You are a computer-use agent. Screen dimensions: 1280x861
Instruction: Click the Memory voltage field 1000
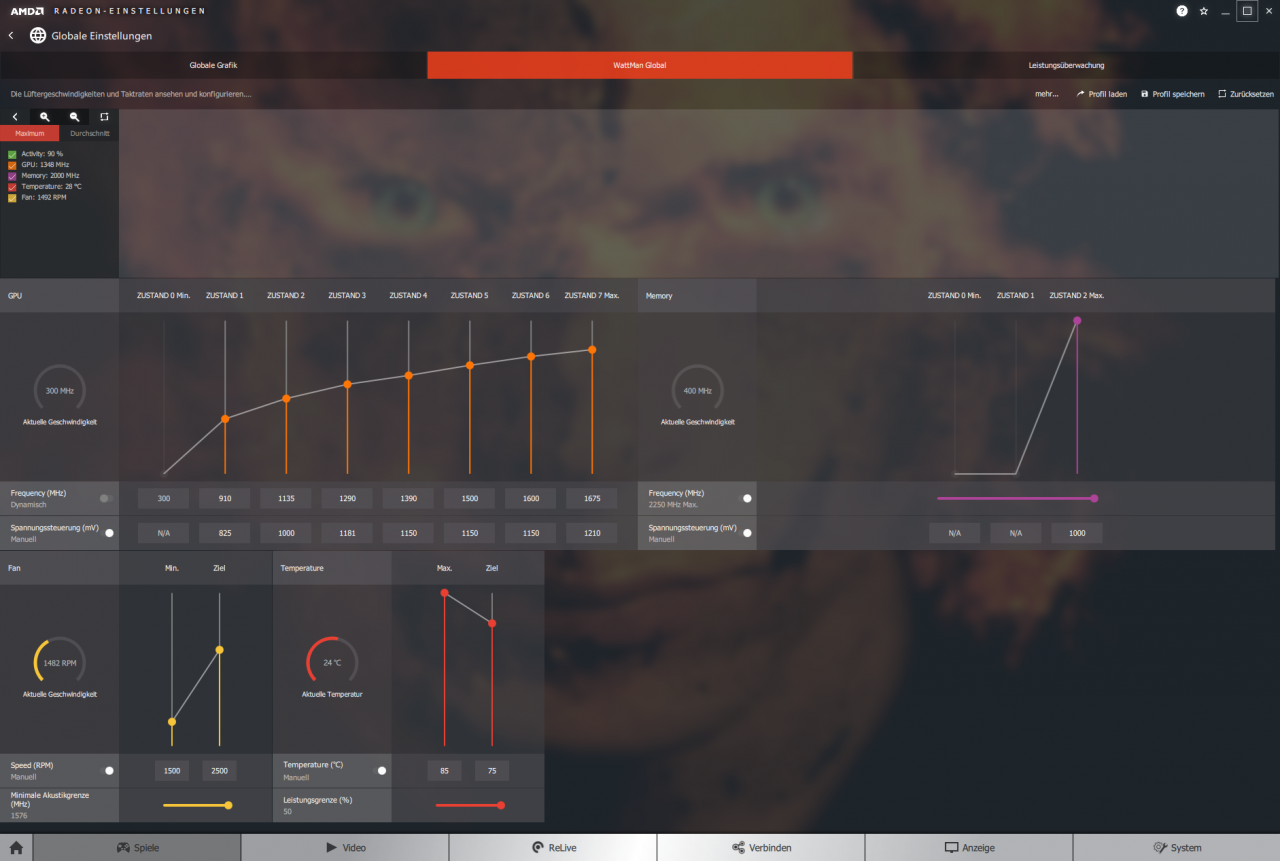click(x=1077, y=533)
